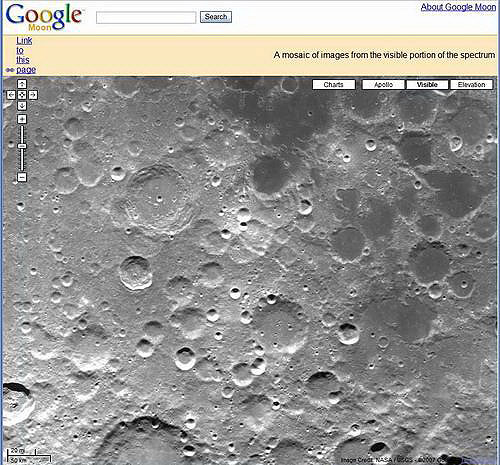Image resolution: width=500 pixels, height=465 pixels.
Task: Pan the map left with the arrow
Action: [11, 95]
